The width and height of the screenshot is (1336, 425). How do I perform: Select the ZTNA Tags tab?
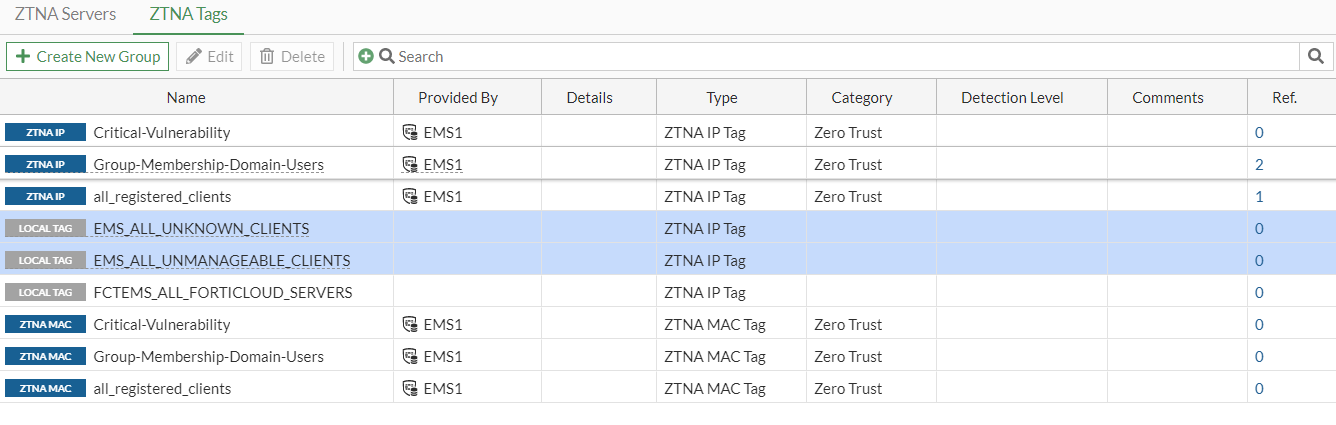[x=188, y=15]
